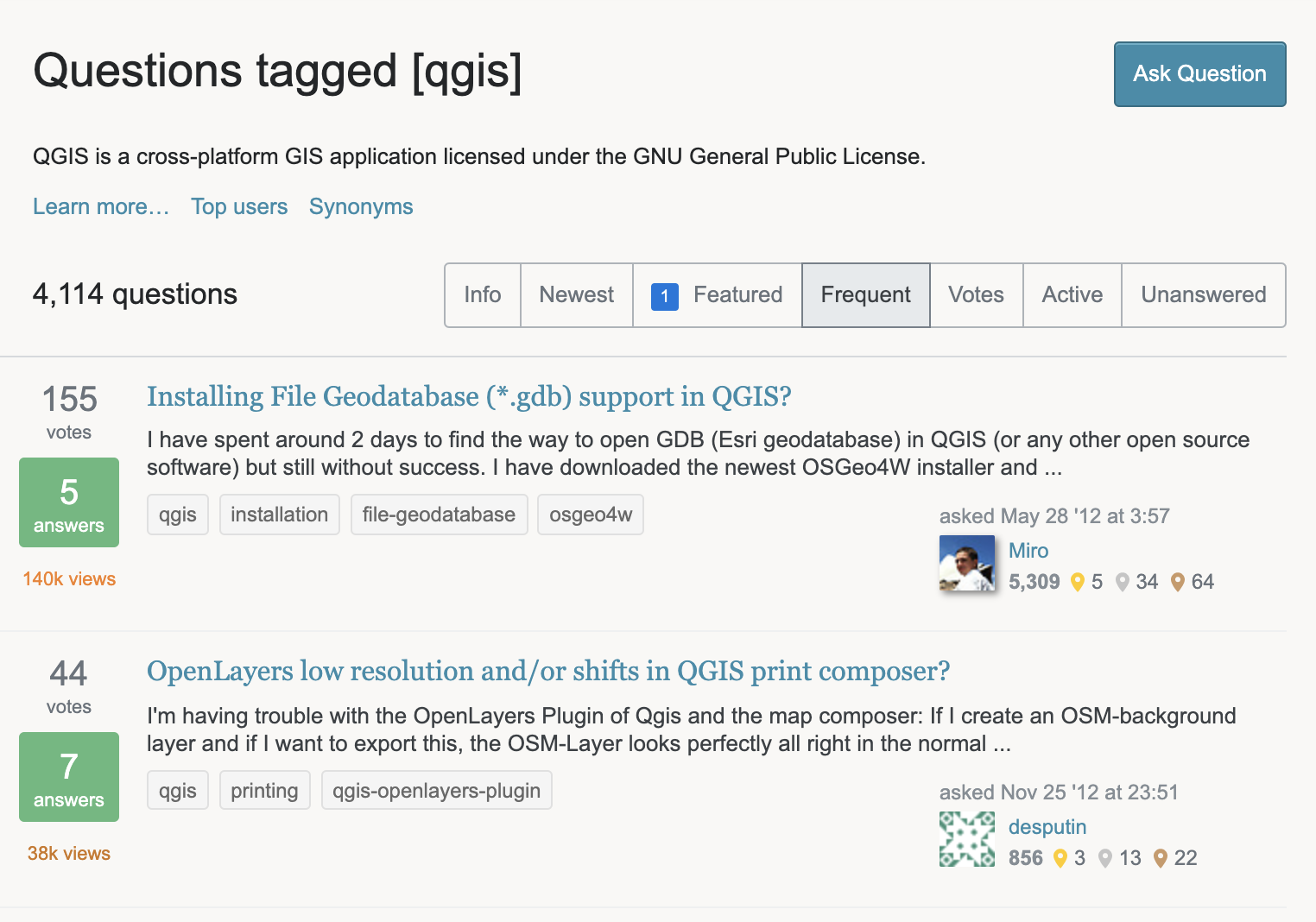This screenshot has height=922, width=1316.
Task: Click desputin's reputation score 856
Action: tap(1026, 858)
